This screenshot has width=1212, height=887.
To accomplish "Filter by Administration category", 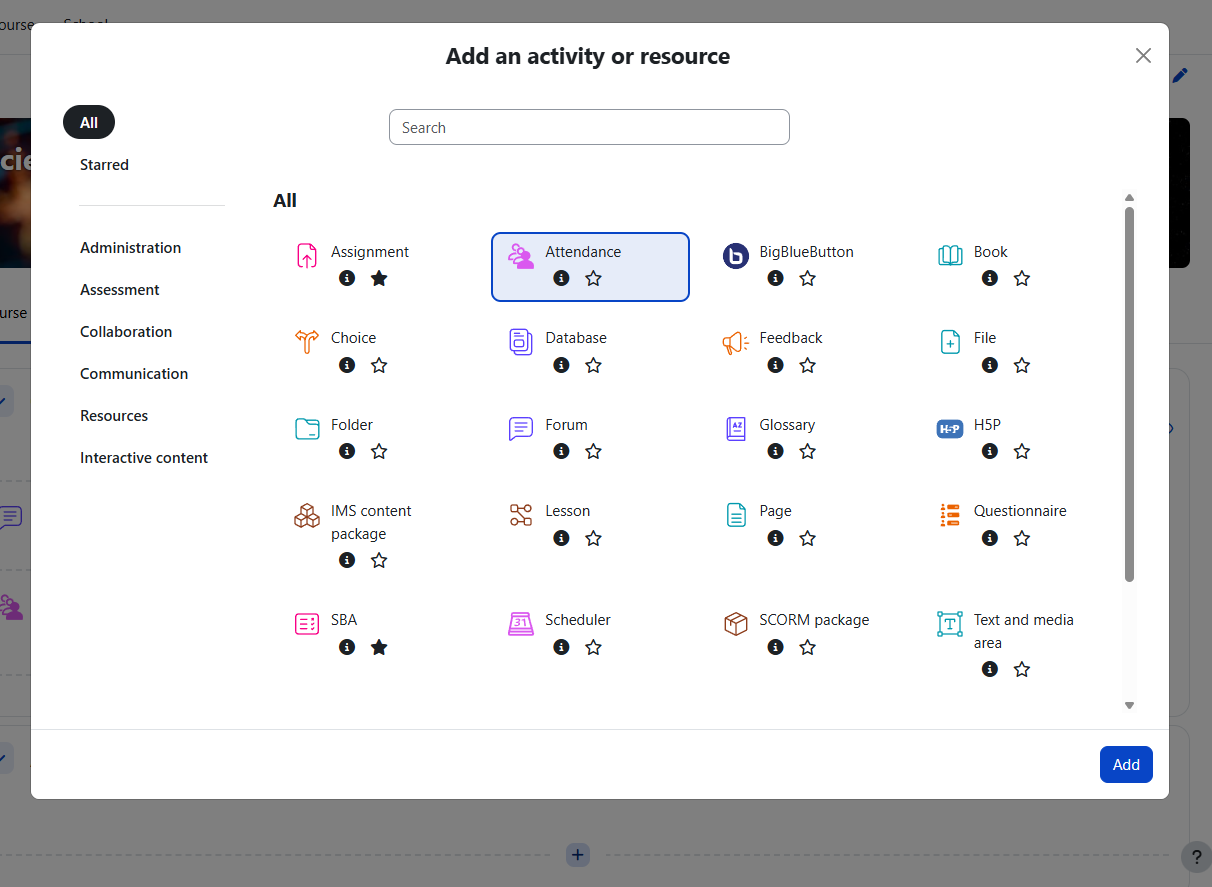I will coord(131,247).
